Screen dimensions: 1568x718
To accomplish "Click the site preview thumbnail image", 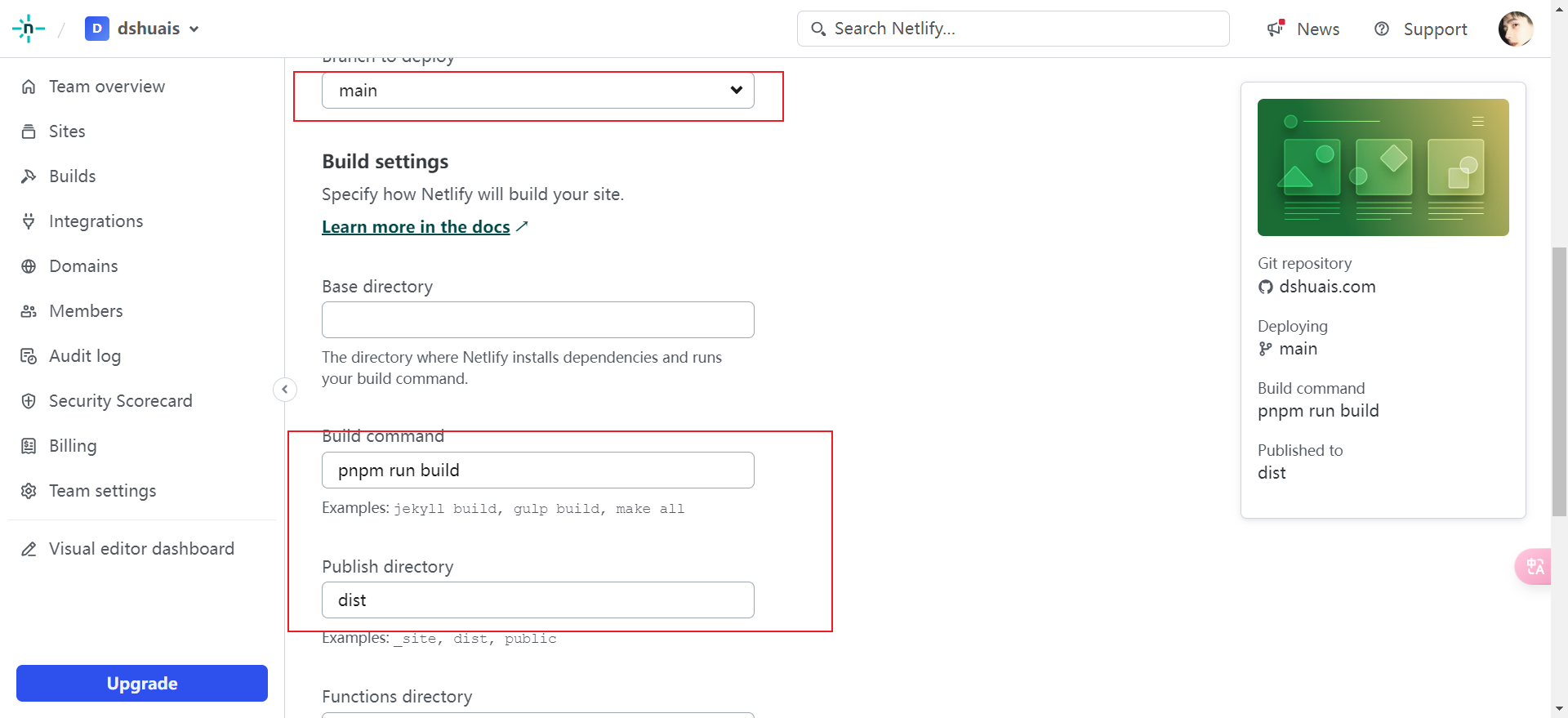I will pyautogui.click(x=1383, y=167).
